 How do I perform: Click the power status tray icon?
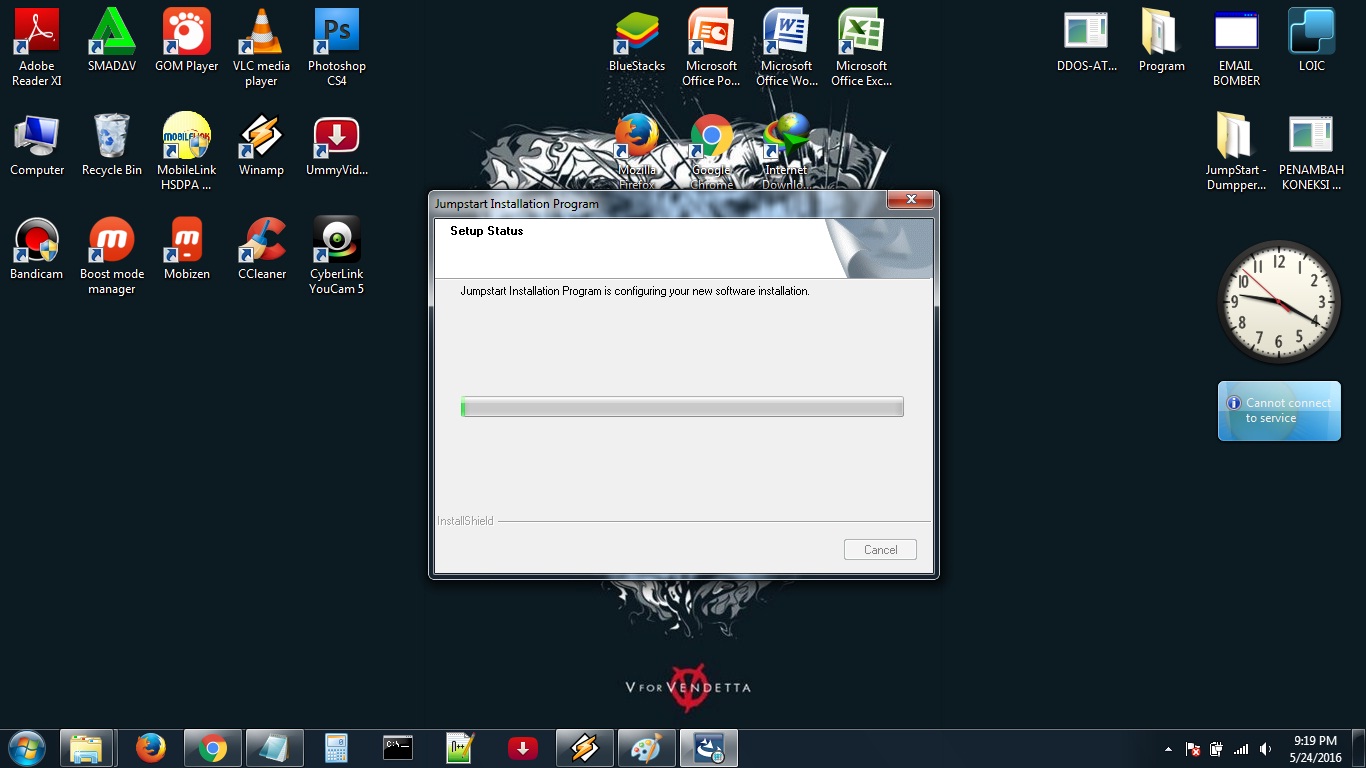click(x=1216, y=749)
